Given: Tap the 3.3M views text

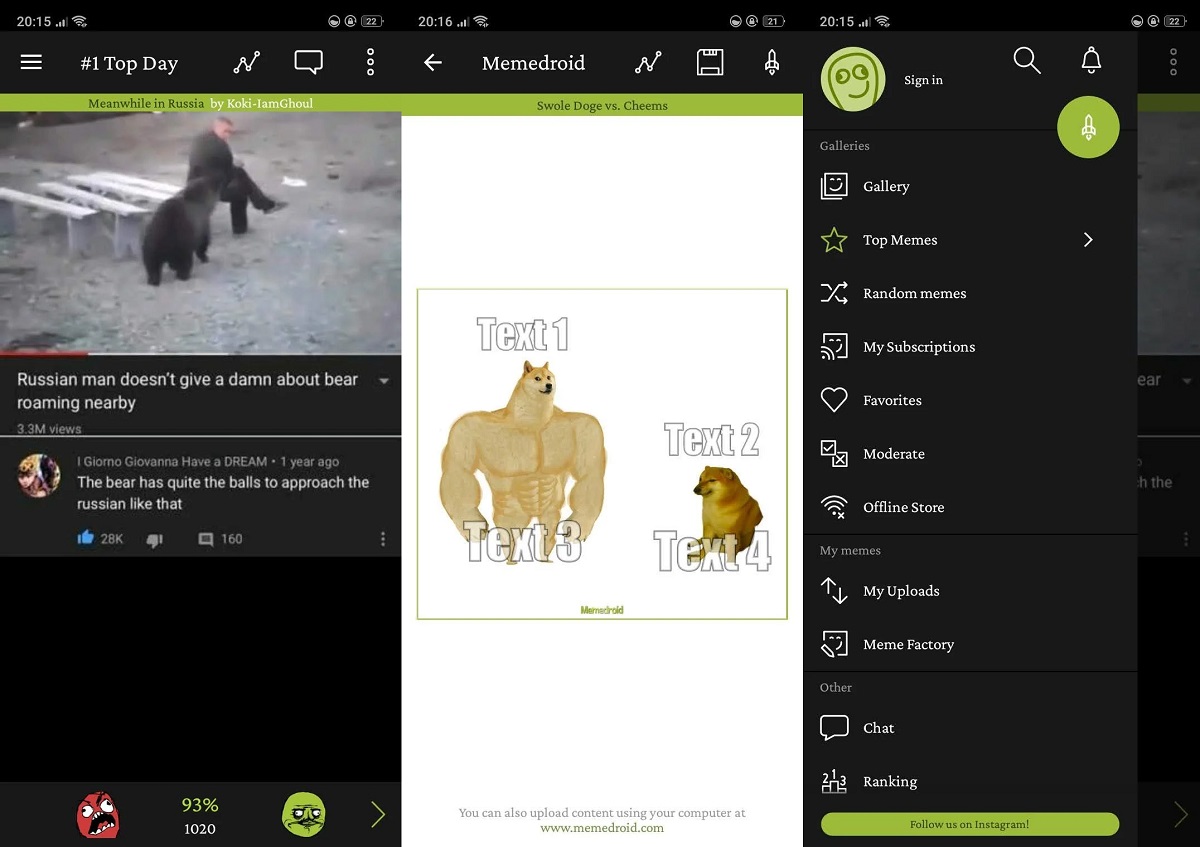Looking at the screenshot, I should (49, 429).
